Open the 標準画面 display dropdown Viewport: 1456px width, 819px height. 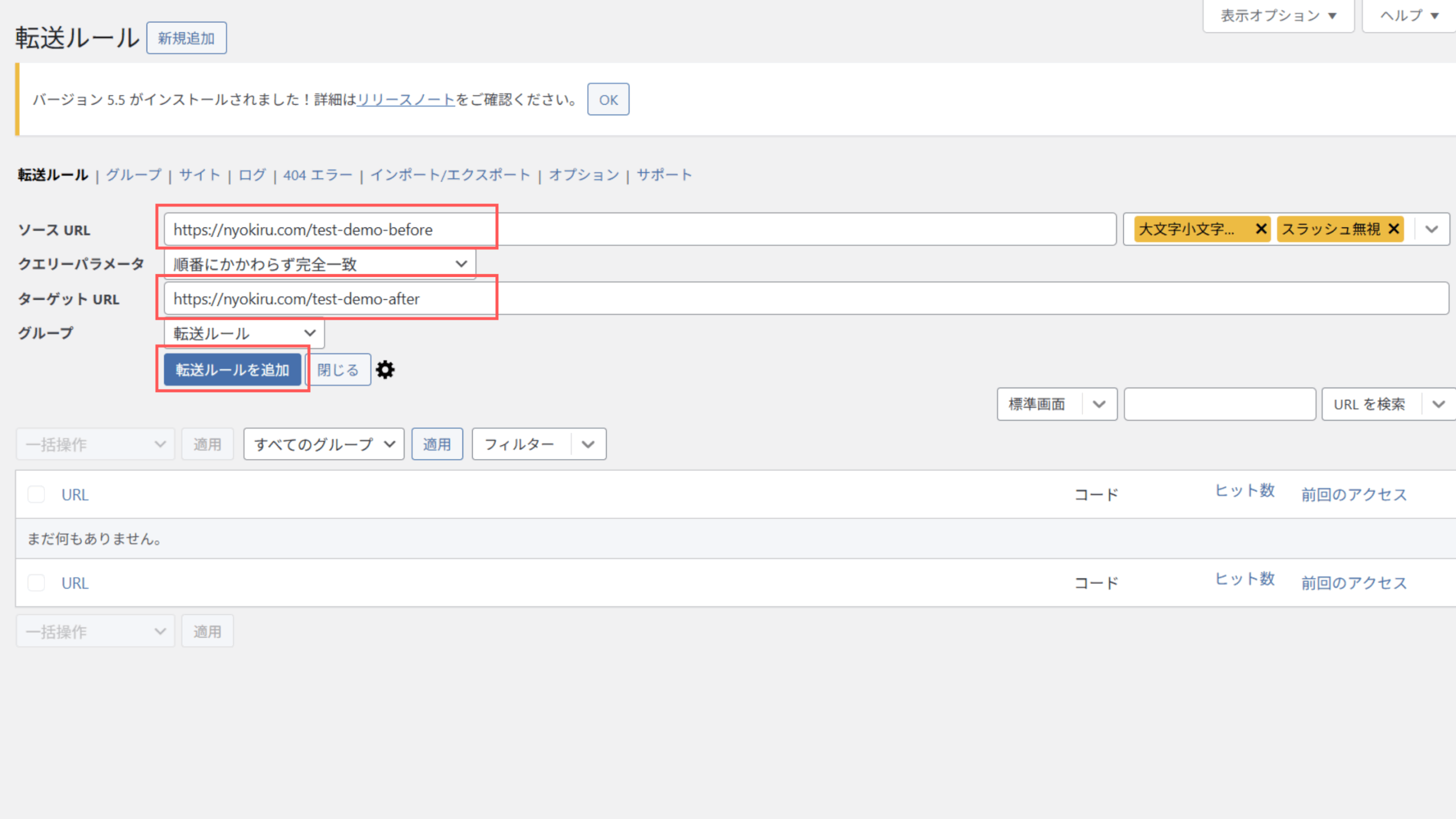pos(1056,404)
